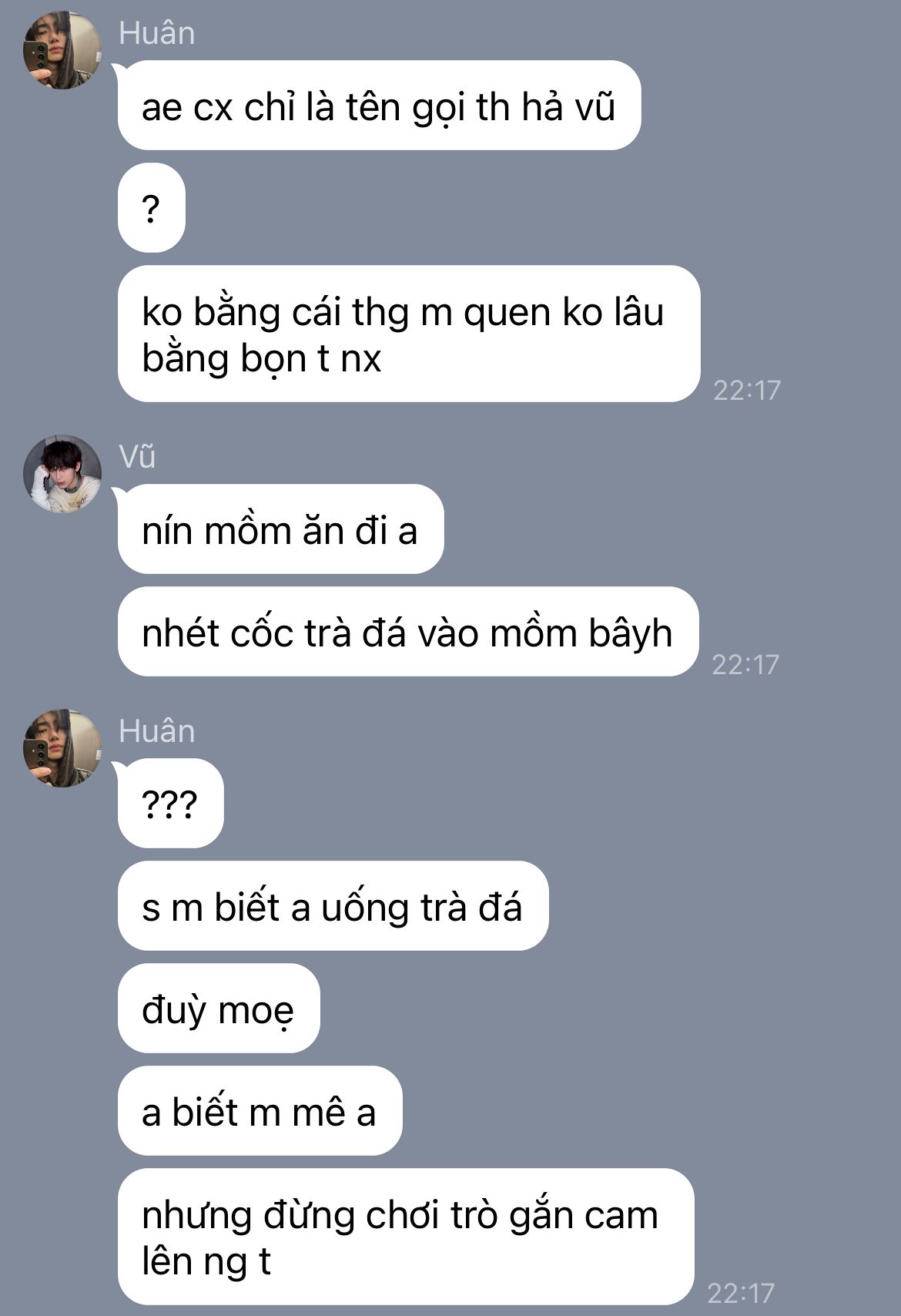
Task: Select the 'đuỳ moẹ' message bubble
Action: pyautogui.click(x=219, y=1009)
